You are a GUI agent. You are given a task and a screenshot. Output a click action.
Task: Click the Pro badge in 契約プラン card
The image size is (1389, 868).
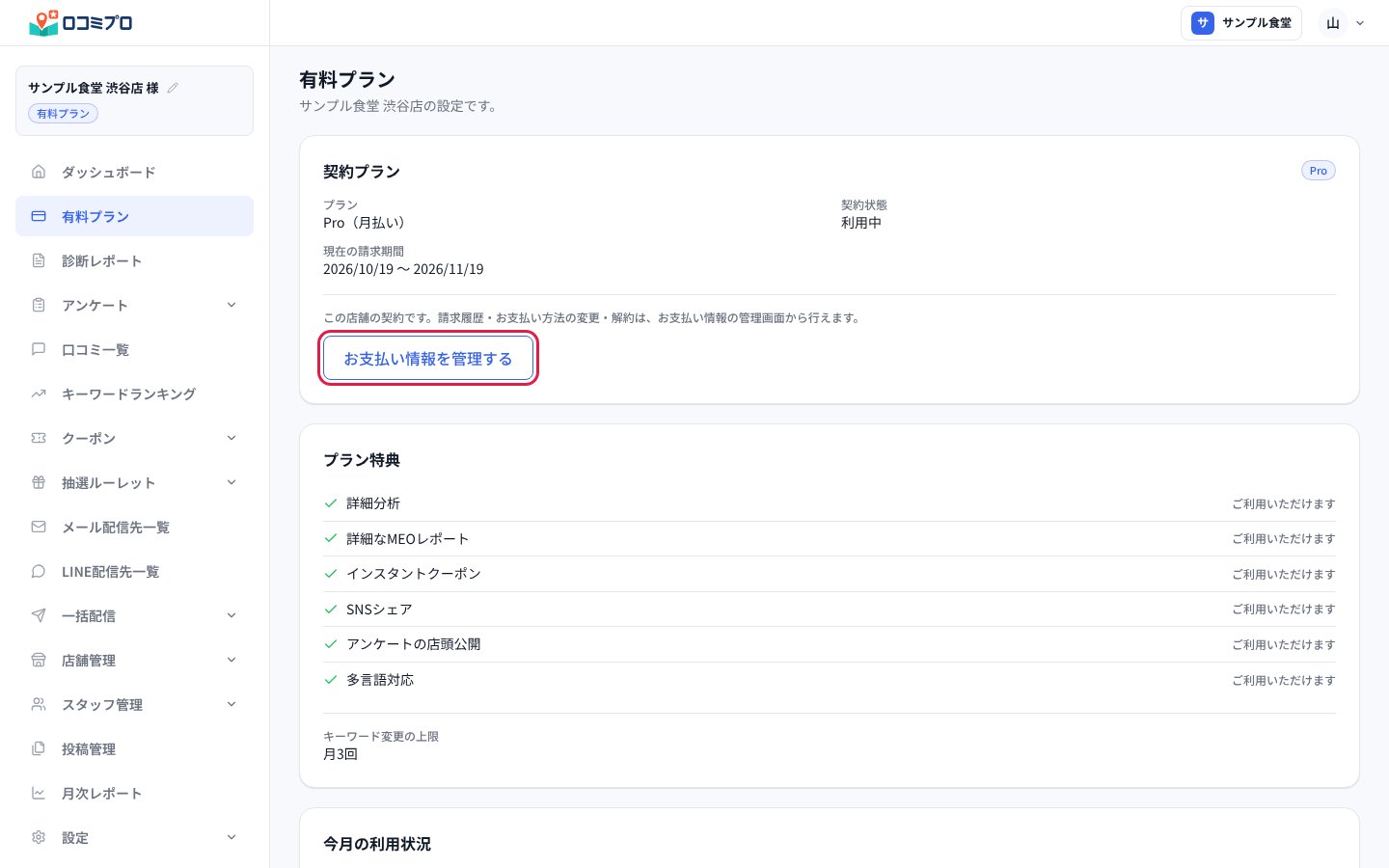tap(1318, 171)
